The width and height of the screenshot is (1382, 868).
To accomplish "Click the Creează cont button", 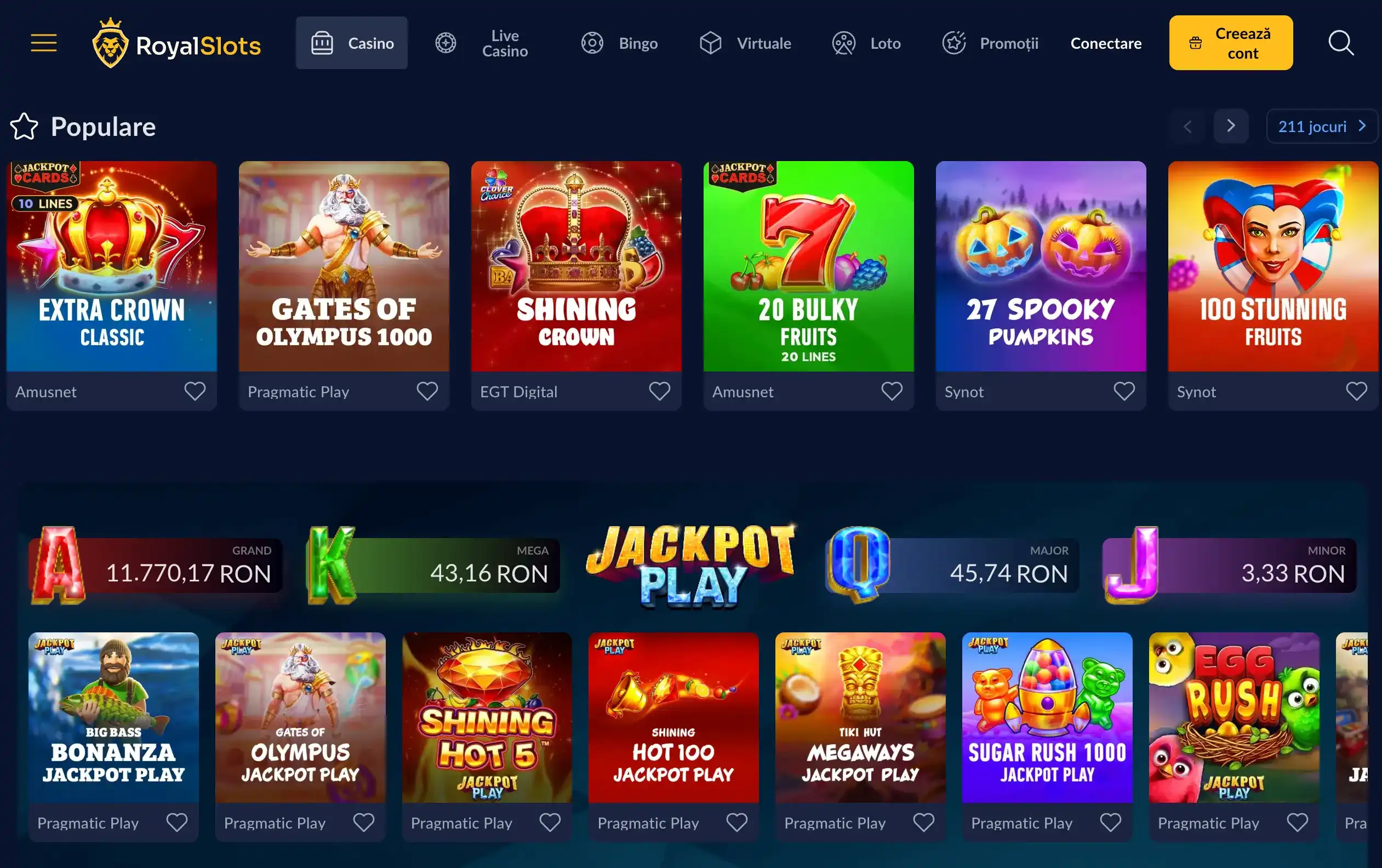I will click(x=1231, y=43).
